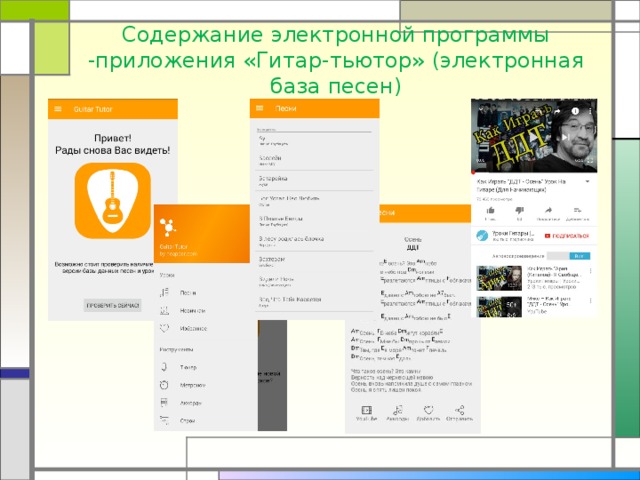
Task: Dislike the video with thumbs down
Action: 519,211
